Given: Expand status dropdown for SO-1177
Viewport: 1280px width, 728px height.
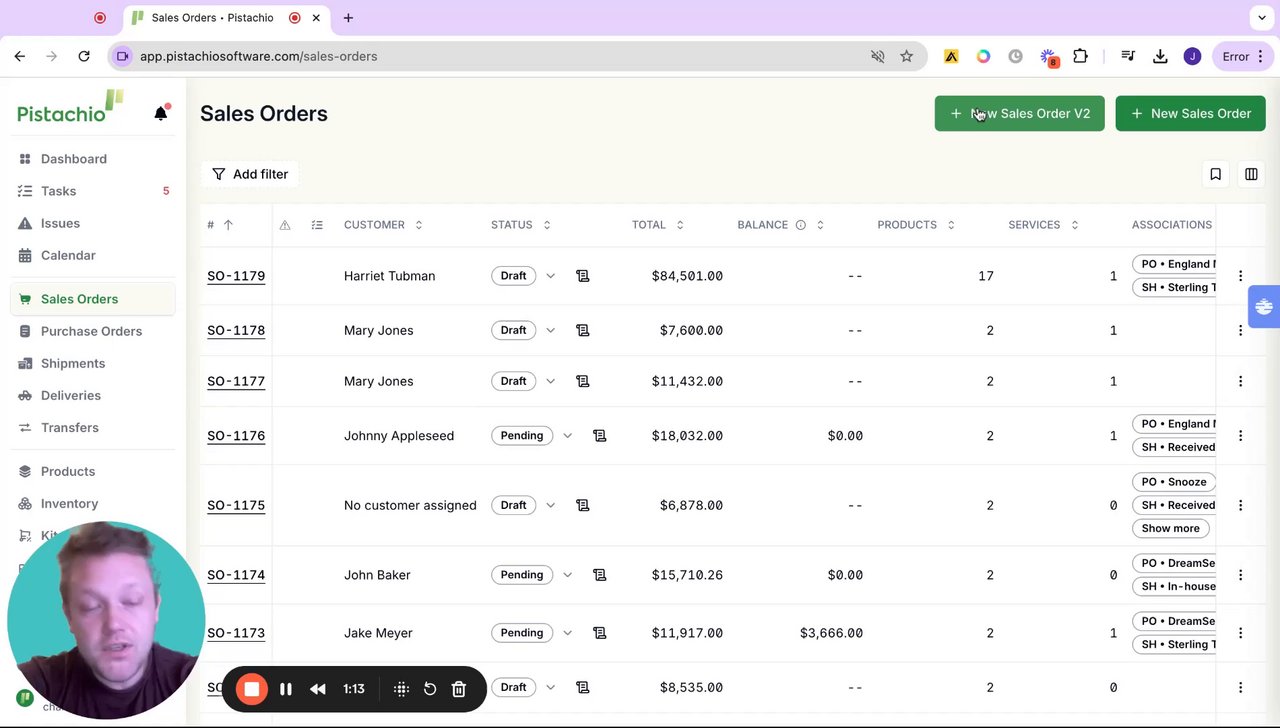Looking at the screenshot, I should 550,381.
